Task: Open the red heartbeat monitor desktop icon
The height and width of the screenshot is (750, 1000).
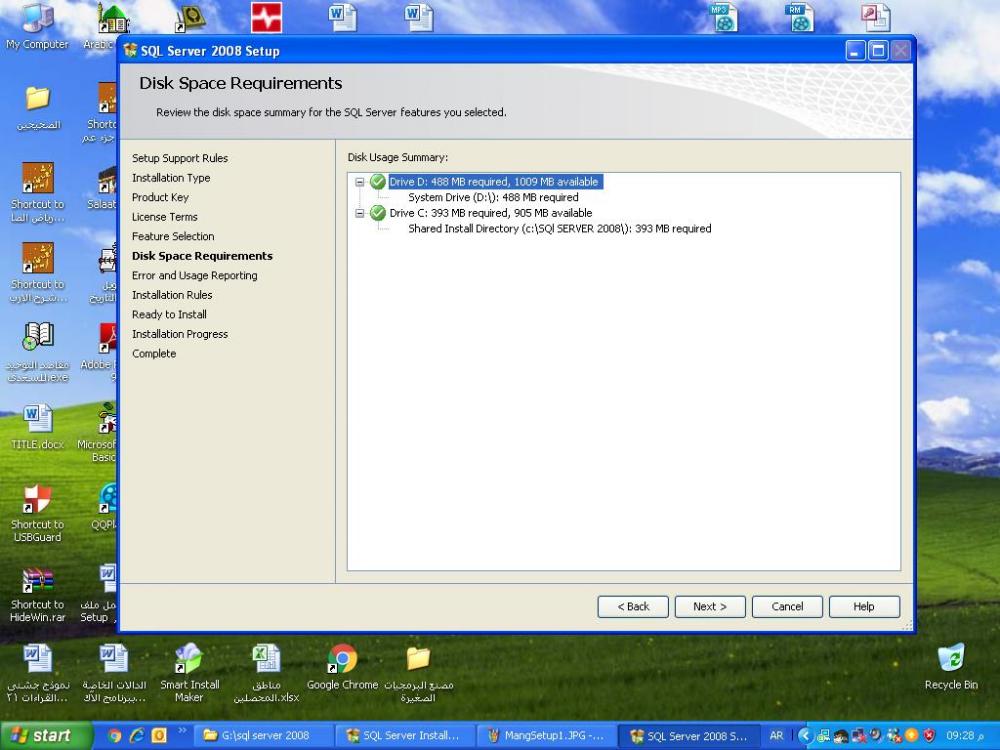Action: point(266,17)
